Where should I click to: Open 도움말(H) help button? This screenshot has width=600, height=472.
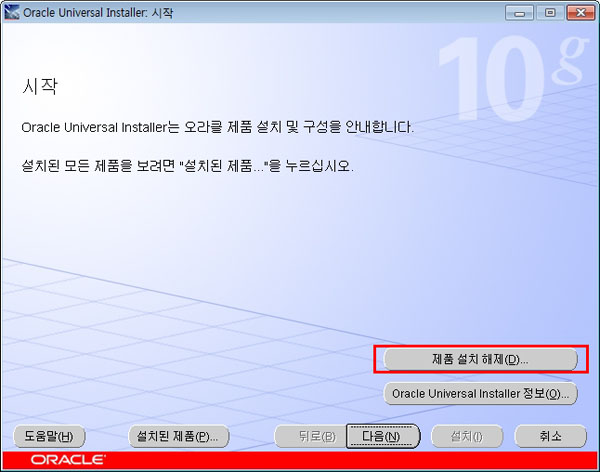click(x=49, y=436)
